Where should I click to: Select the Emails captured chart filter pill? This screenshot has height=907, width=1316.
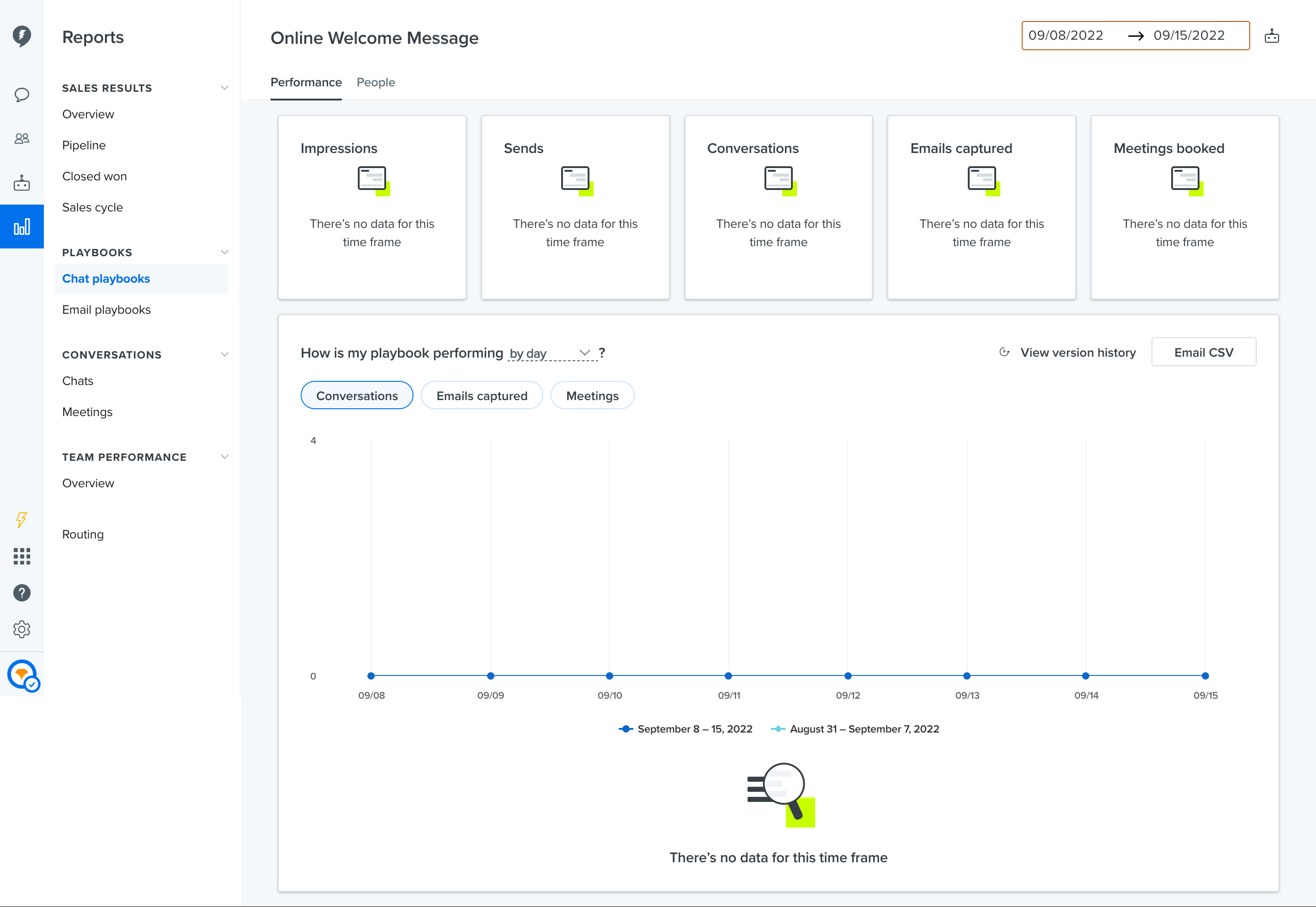click(482, 395)
